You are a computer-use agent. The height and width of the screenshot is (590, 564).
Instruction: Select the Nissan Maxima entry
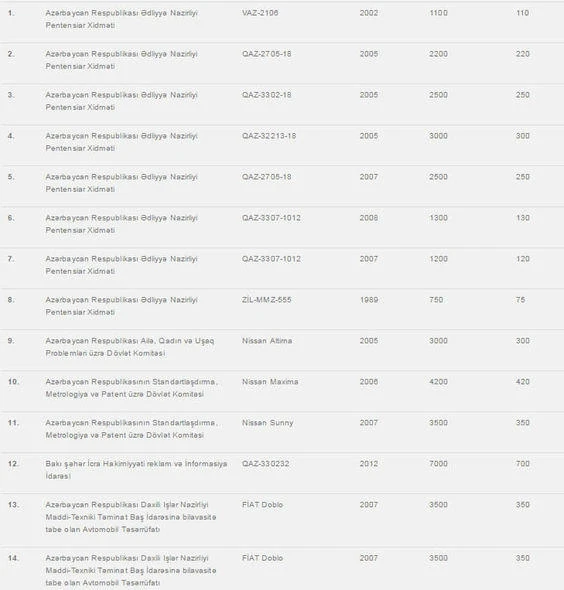pos(270,382)
